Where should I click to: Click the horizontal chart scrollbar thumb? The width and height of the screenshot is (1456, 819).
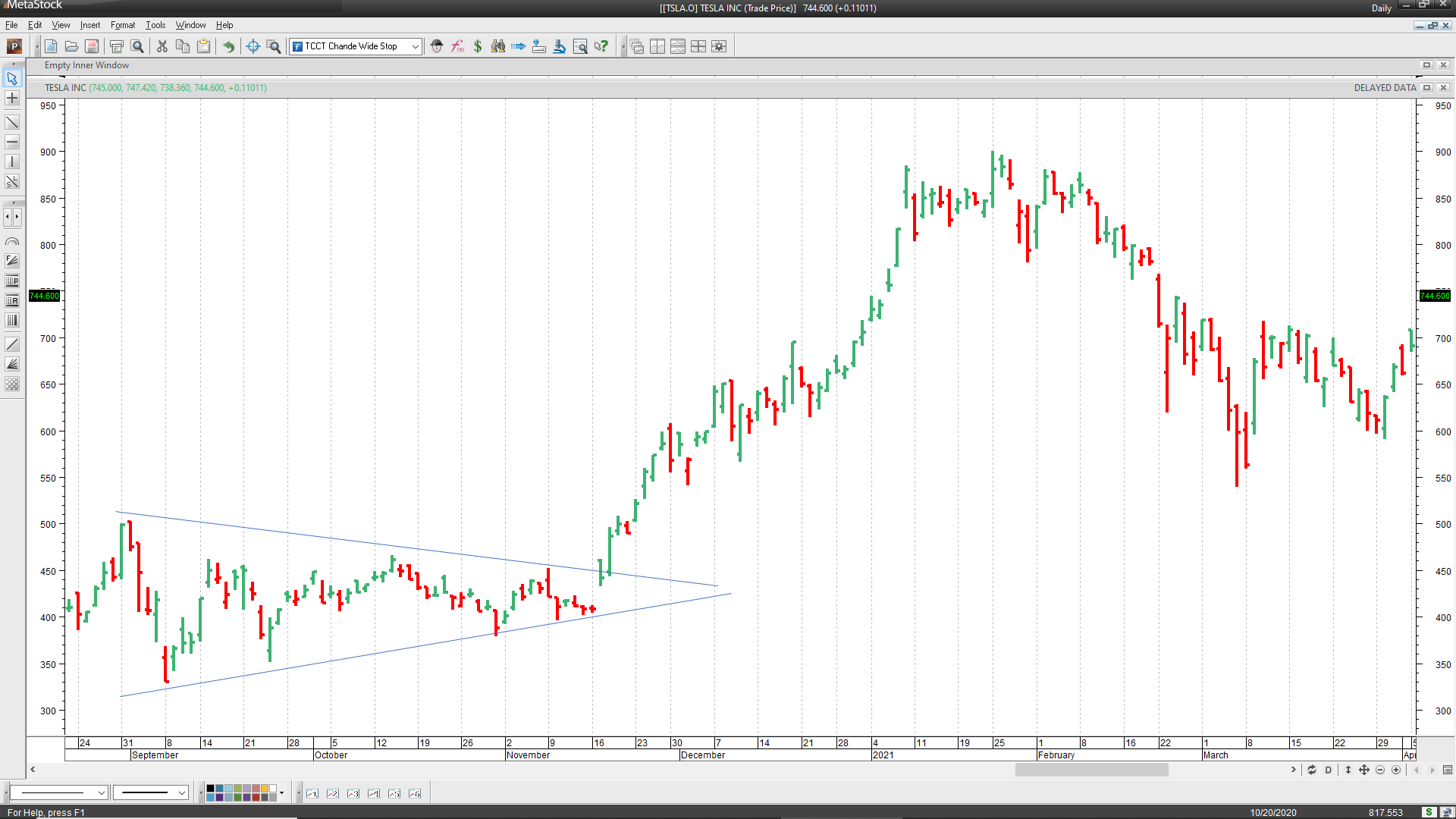point(1092,770)
